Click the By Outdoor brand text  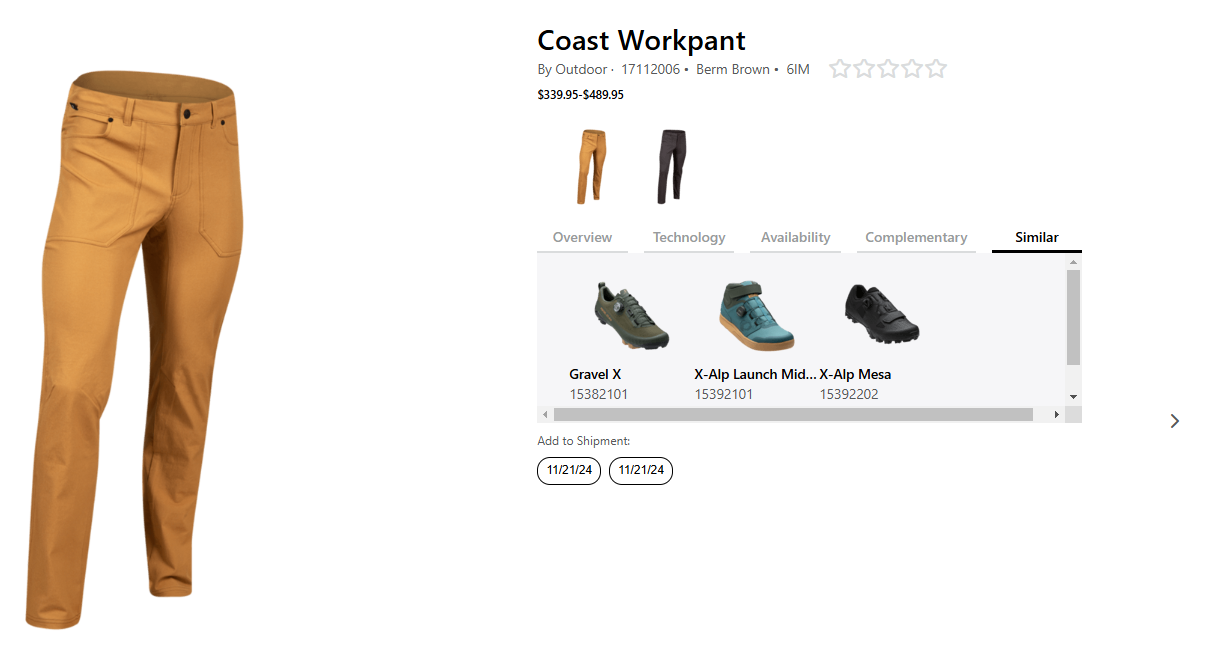point(572,70)
